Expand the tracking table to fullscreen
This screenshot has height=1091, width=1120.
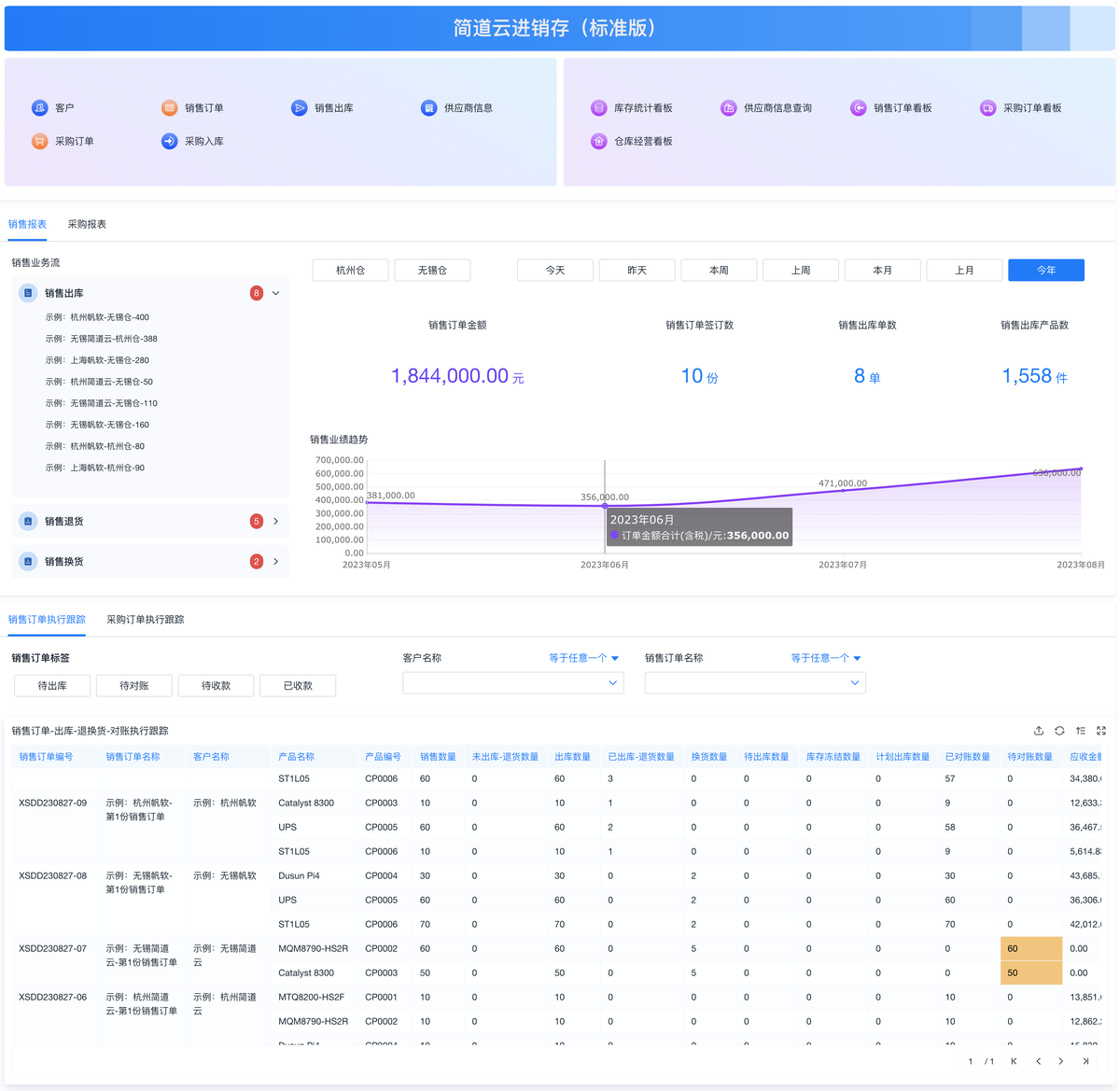pos(1101,731)
